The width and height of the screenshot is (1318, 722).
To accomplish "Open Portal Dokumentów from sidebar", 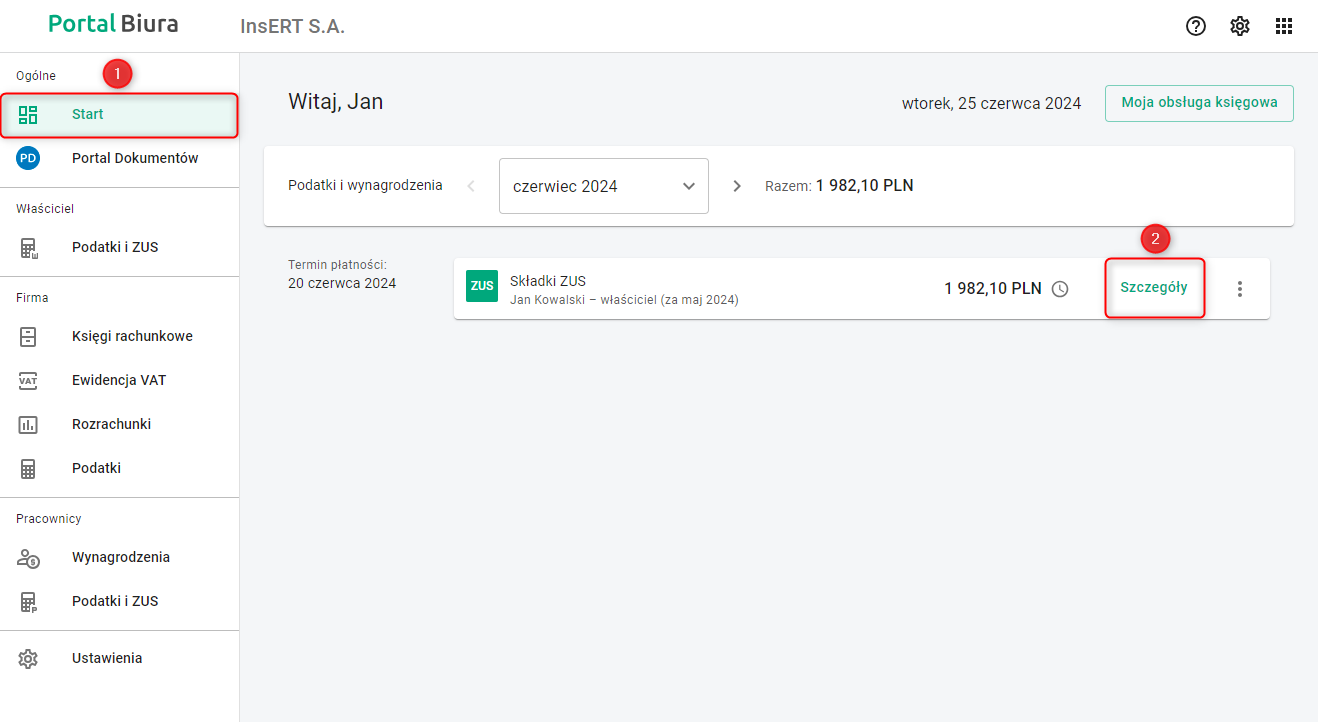I will (x=120, y=158).
